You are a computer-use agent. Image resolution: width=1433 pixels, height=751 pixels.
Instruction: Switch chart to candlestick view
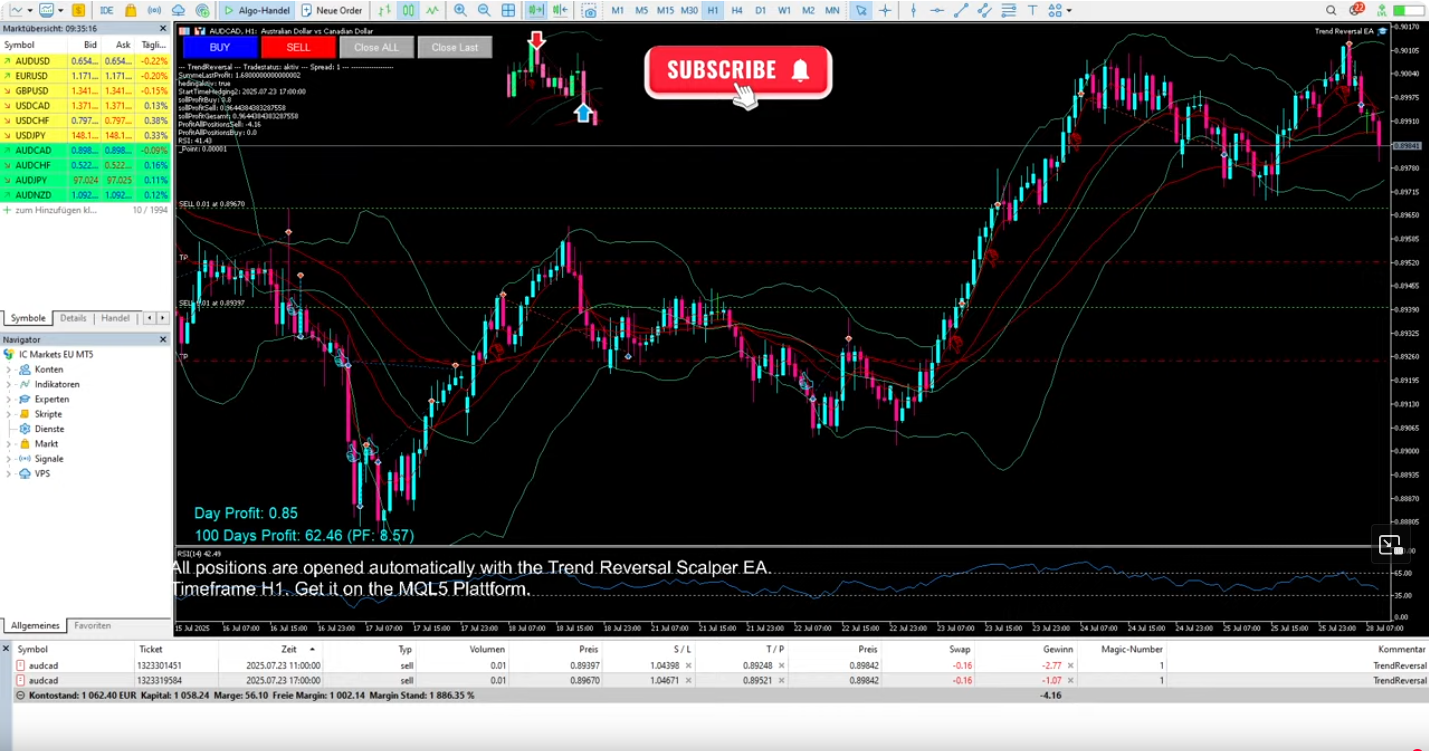408,10
